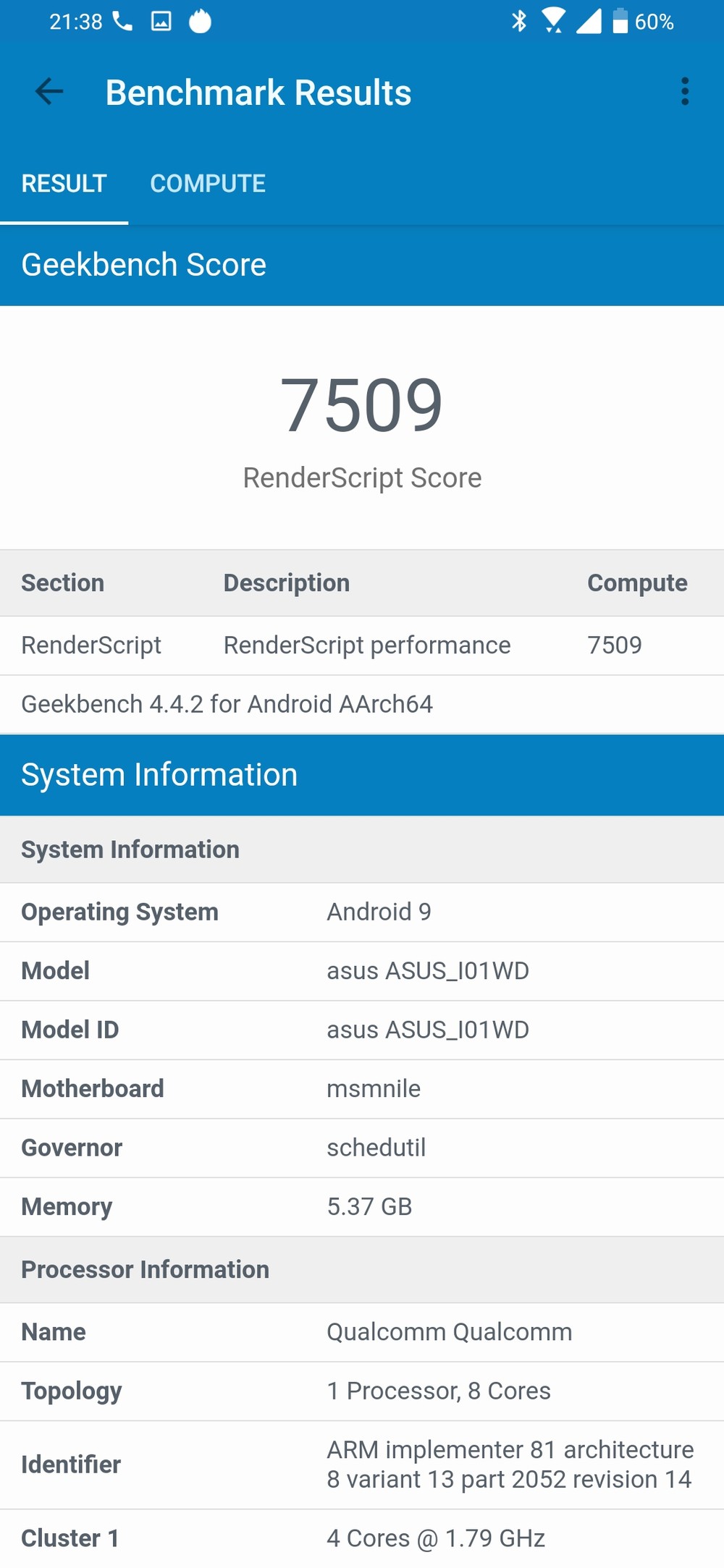The image size is (724, 1568).
Task: Tap the cellular signal icon
Action: tap(589, 21)
